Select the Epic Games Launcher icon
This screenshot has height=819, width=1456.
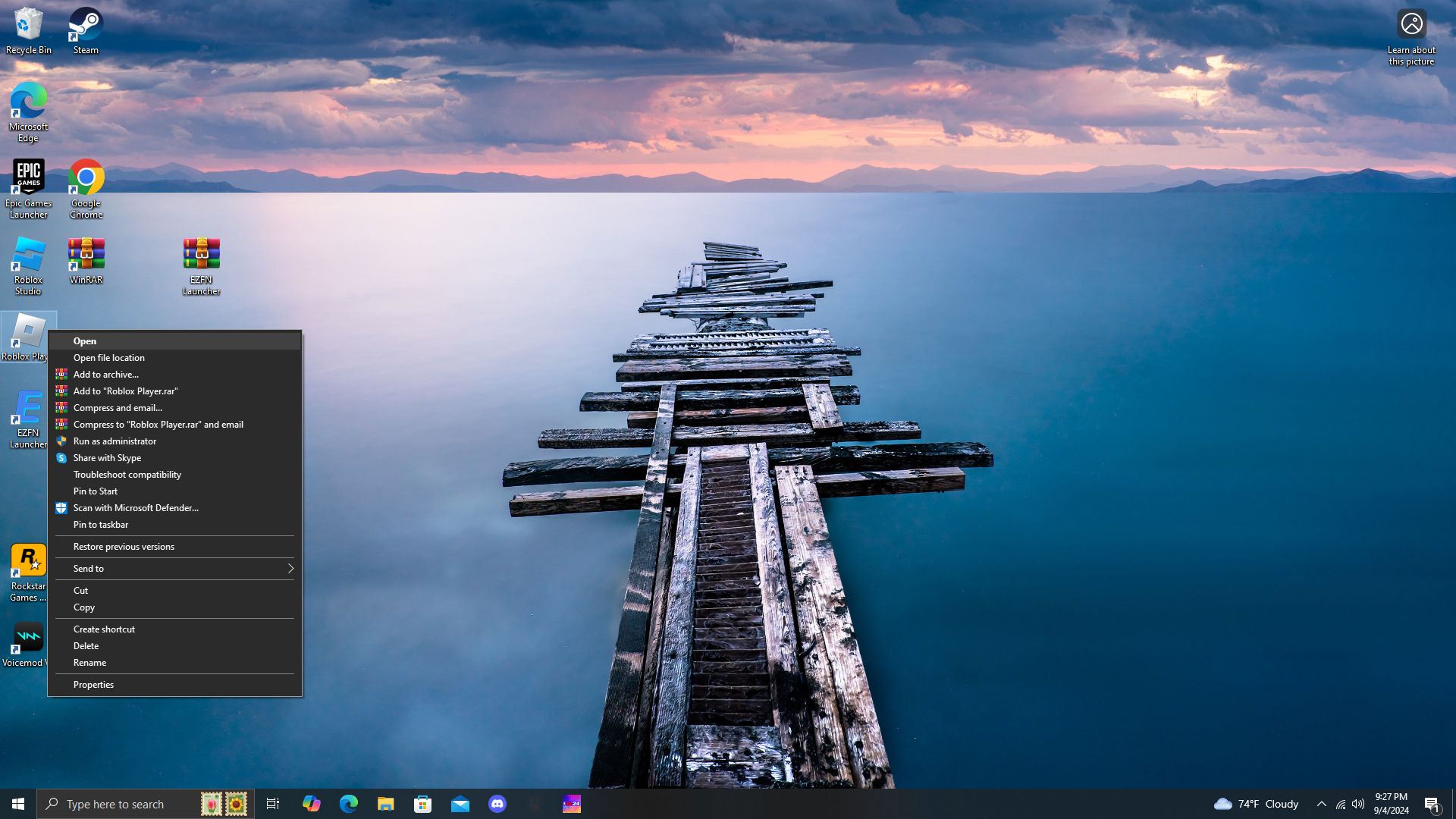tap(28, 188)
